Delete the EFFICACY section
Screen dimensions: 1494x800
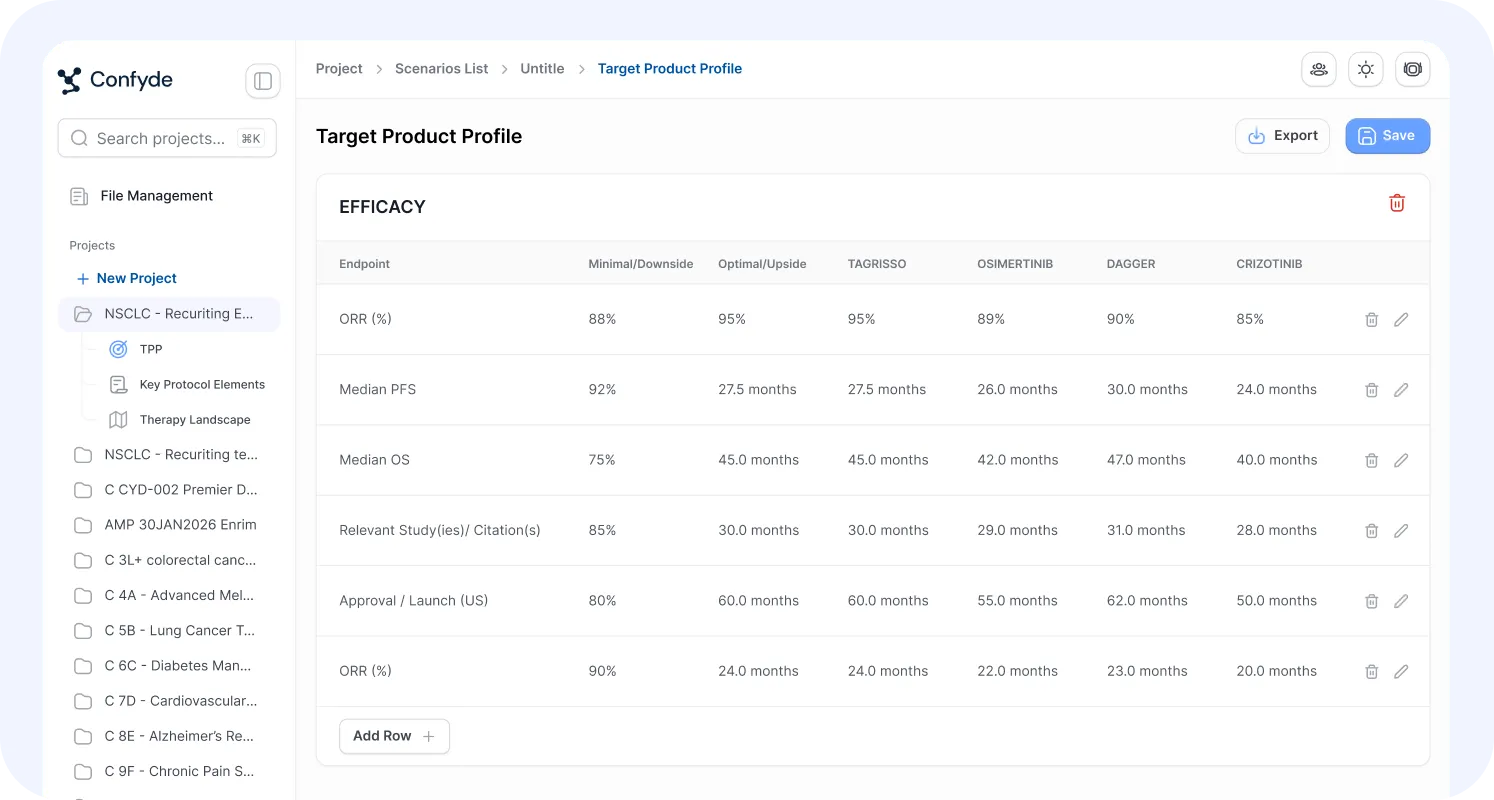[1397, 203]
